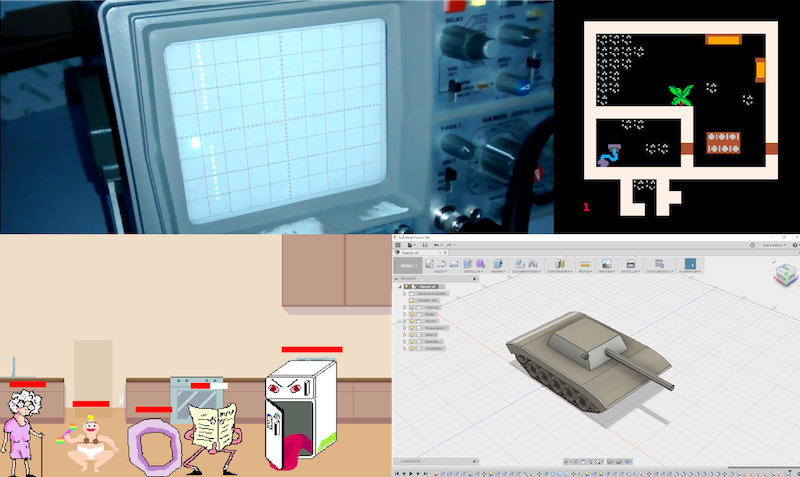800x477 pixels.
Task: Close the Panzer v9 document tab
Action: [x=445, y=253]
